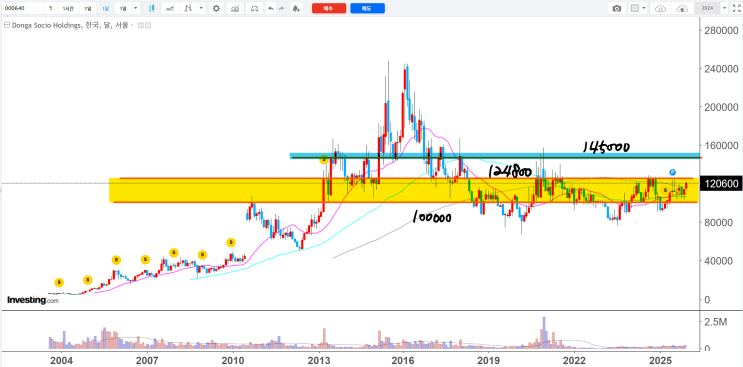Viewport: 743px width, 367px height.
Task: Open the dropdown next to 2024
Action: 724,8
